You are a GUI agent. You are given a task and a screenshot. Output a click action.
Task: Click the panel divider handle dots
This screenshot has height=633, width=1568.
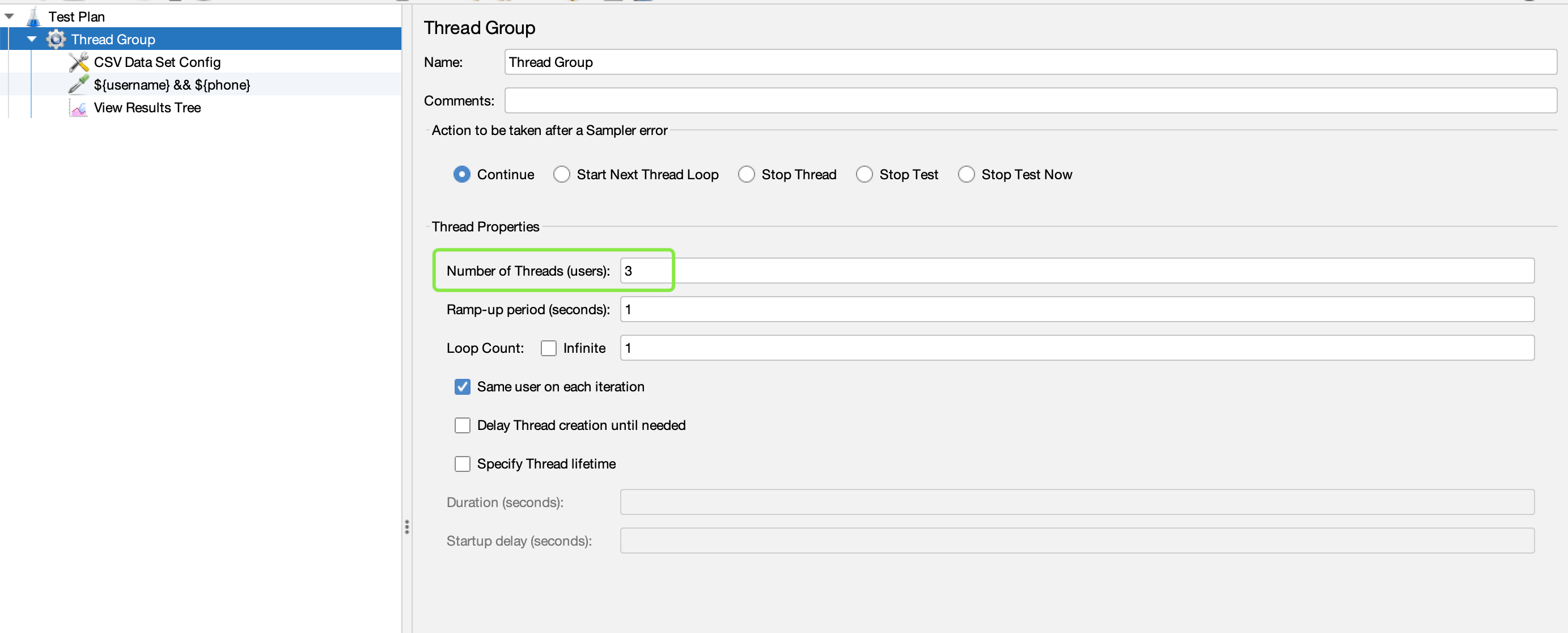(406, 527)
